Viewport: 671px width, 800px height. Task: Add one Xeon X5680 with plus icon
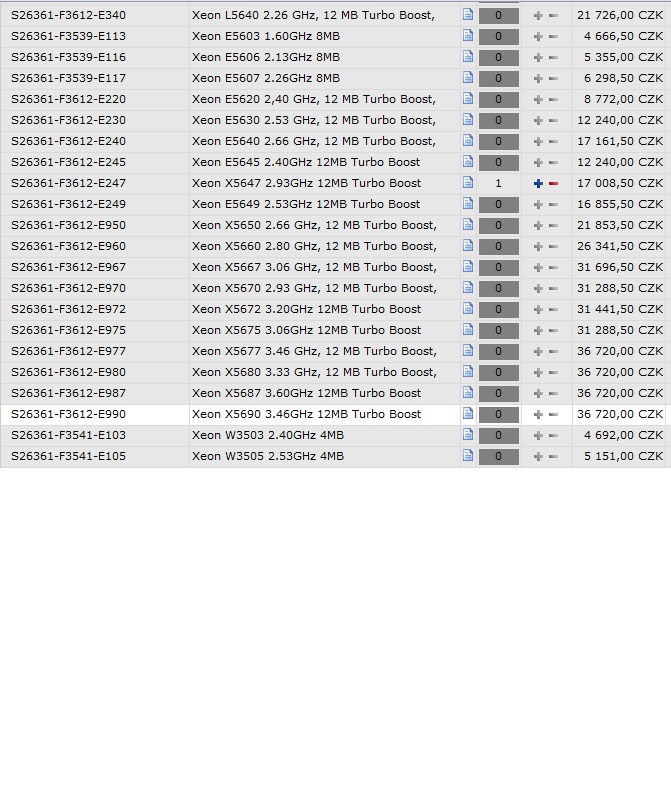538,373
